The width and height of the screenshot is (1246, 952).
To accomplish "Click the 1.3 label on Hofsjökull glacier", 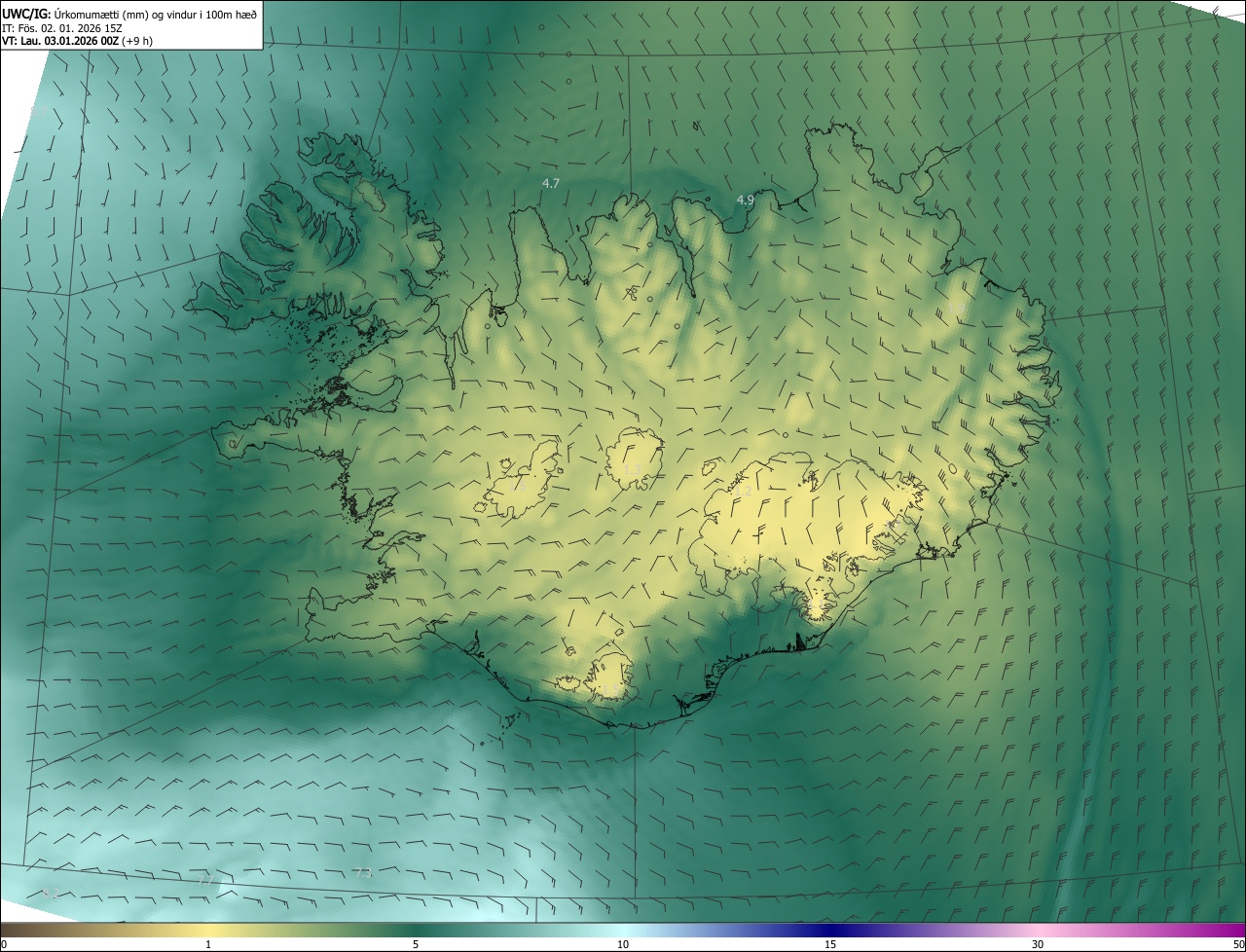I will (x=632, y=470).
